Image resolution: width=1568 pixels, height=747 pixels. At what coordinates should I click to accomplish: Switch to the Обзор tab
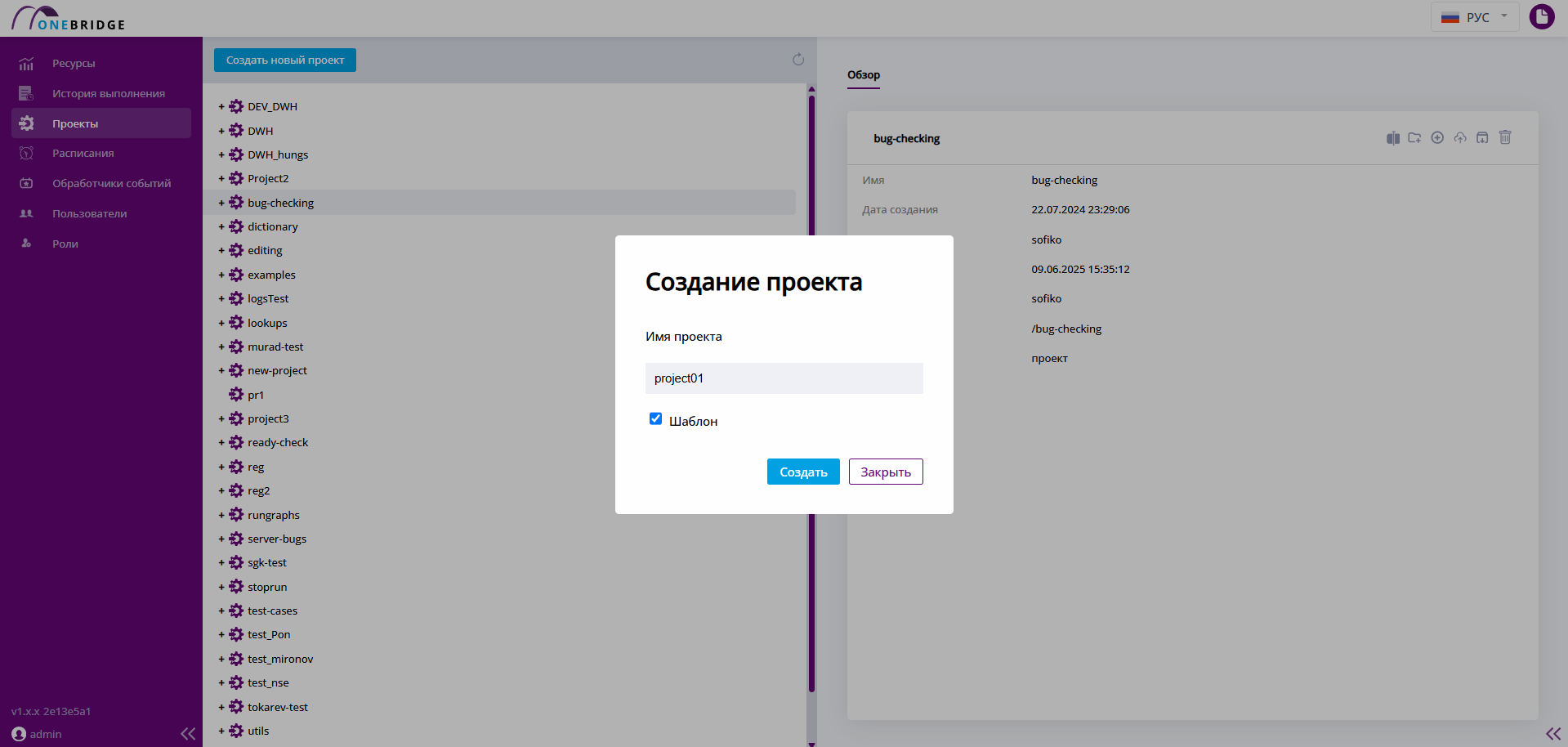[864, 75]
